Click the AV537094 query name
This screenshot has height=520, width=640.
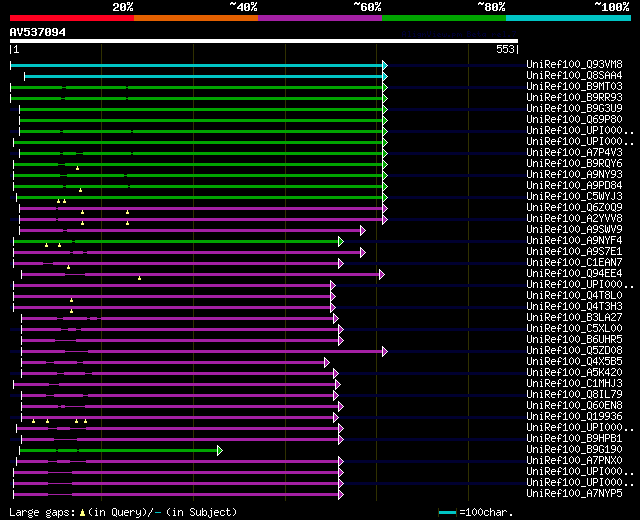click(38, 32)
